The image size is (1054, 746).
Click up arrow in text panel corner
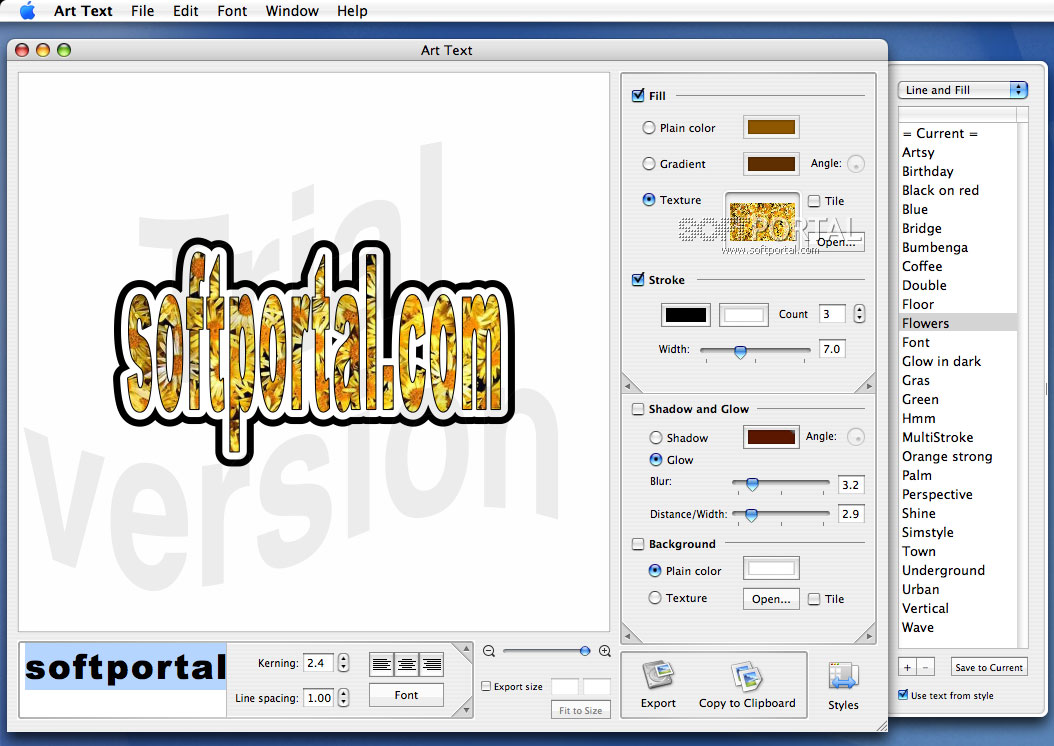(x=466, y=649)
